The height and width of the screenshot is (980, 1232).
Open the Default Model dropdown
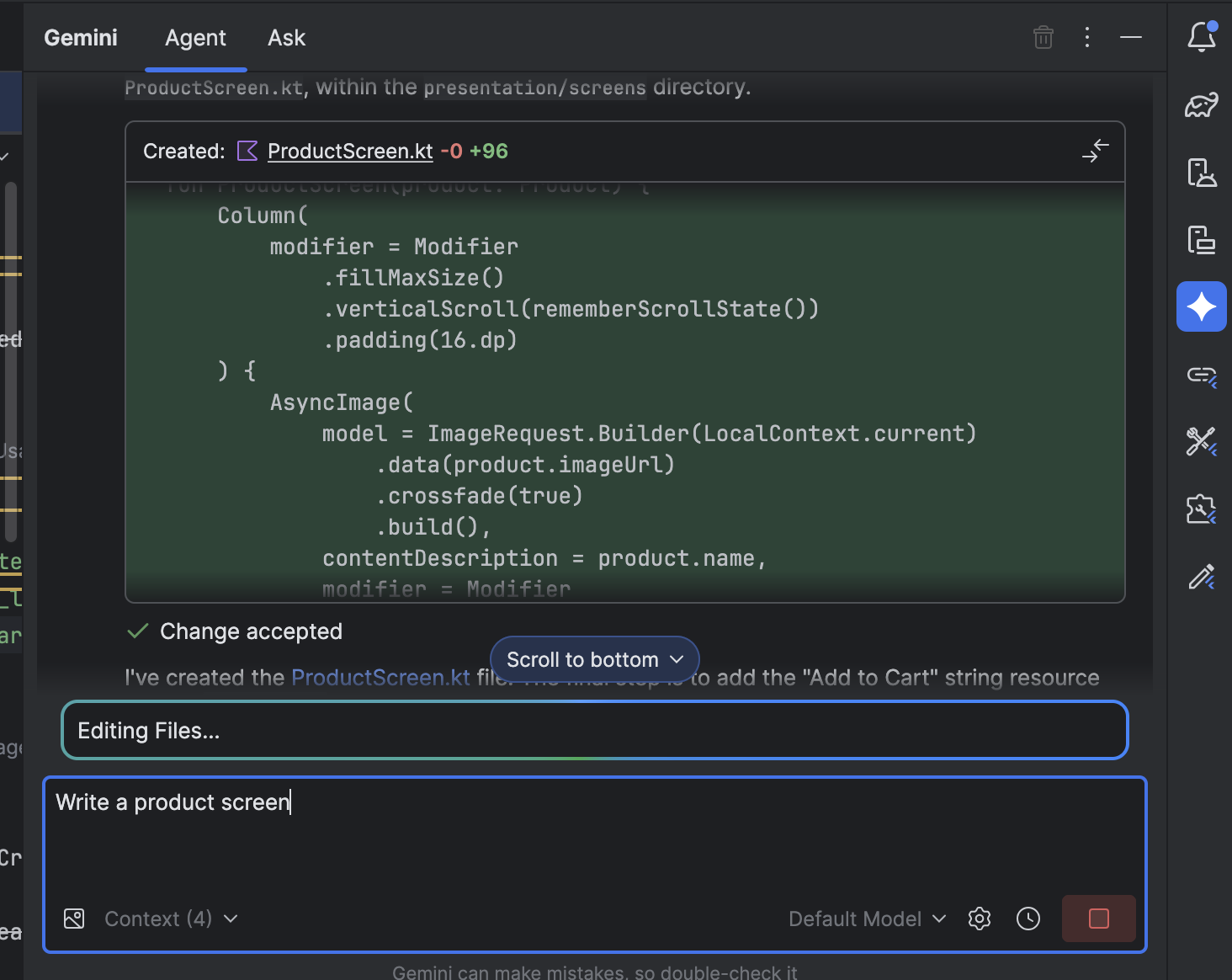[x=867, y=919]
